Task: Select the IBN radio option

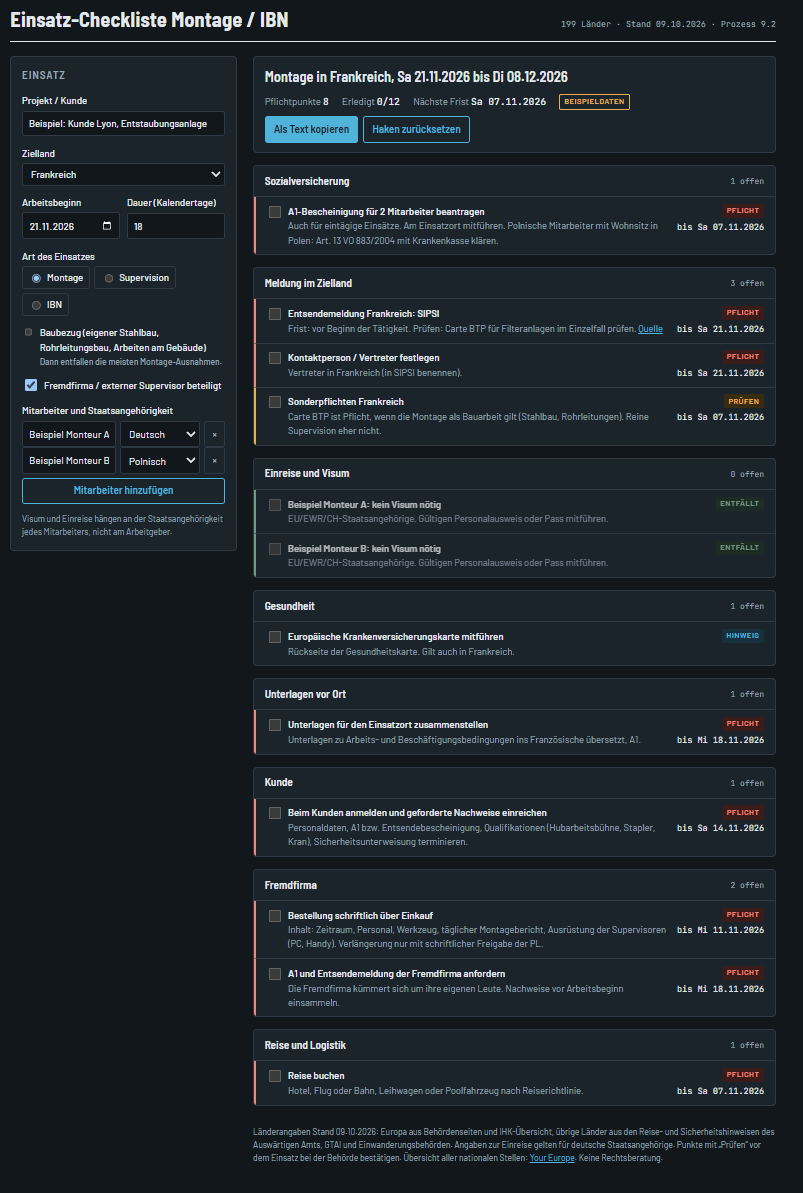Action: point(46,305)
